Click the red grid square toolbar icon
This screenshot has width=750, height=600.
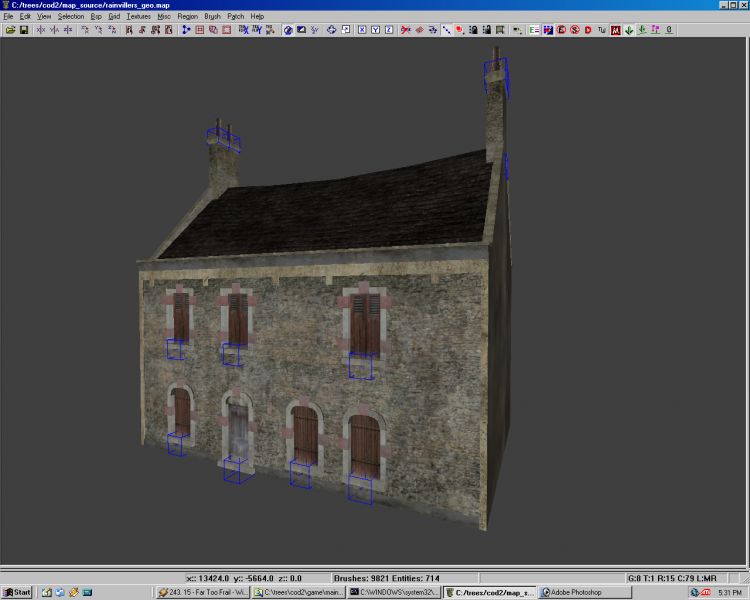pyautogui.click(x=199, y=30)
